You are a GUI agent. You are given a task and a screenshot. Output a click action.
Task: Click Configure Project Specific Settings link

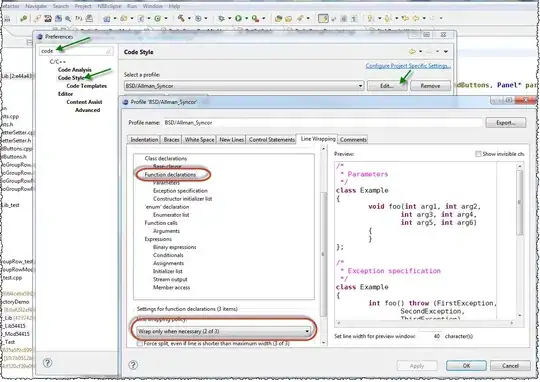click(408, 66)
